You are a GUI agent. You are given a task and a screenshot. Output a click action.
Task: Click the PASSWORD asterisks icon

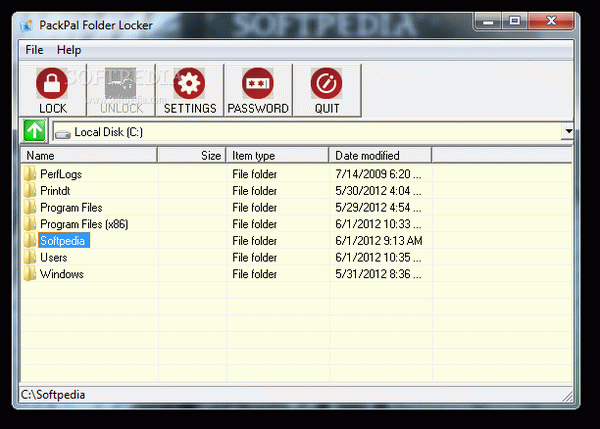[258, 83]
